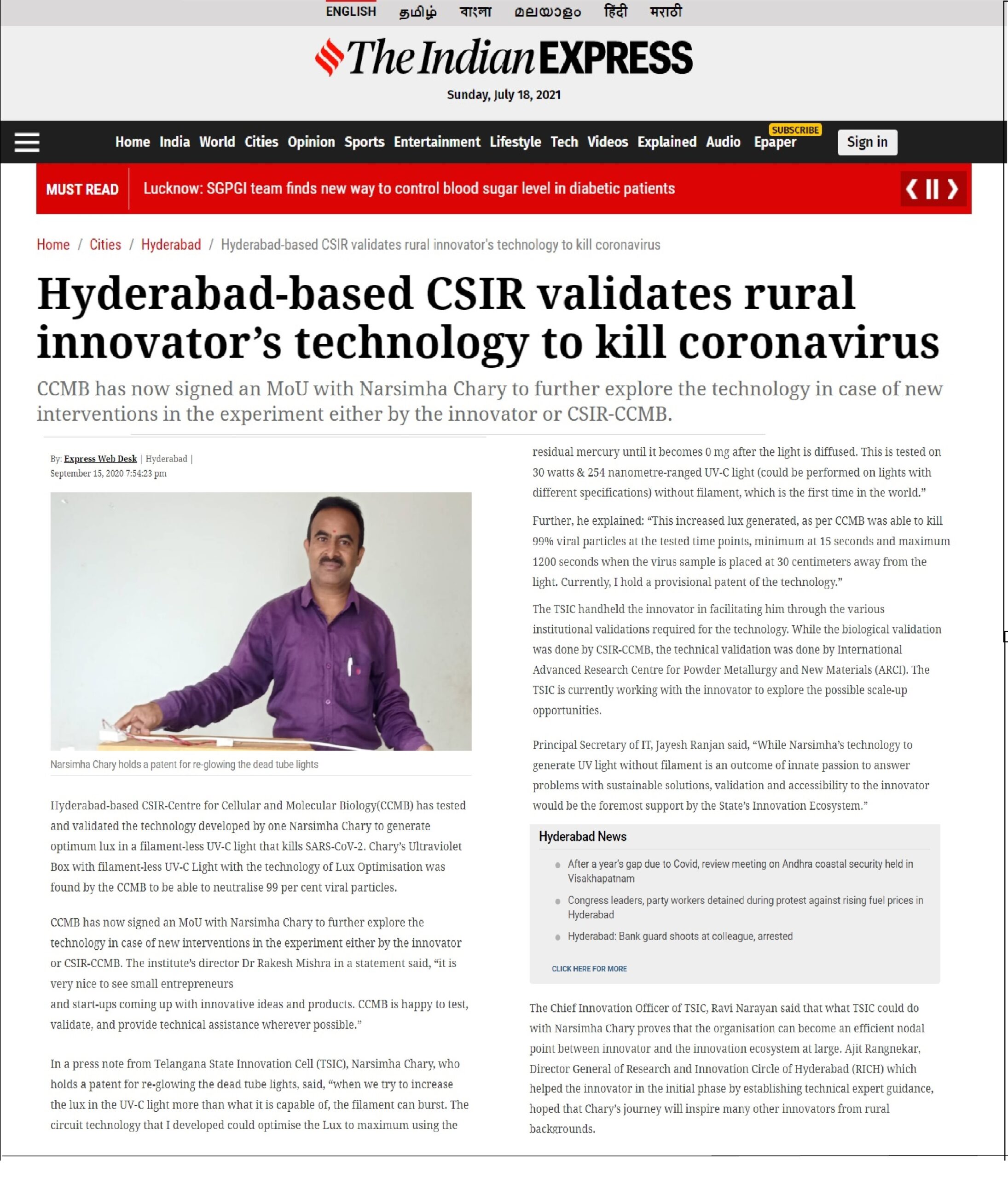Open the Audio section

click(723, 142)
